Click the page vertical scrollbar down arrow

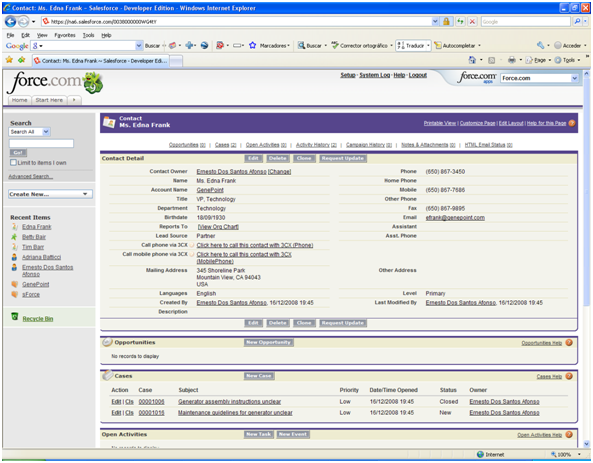586,444
